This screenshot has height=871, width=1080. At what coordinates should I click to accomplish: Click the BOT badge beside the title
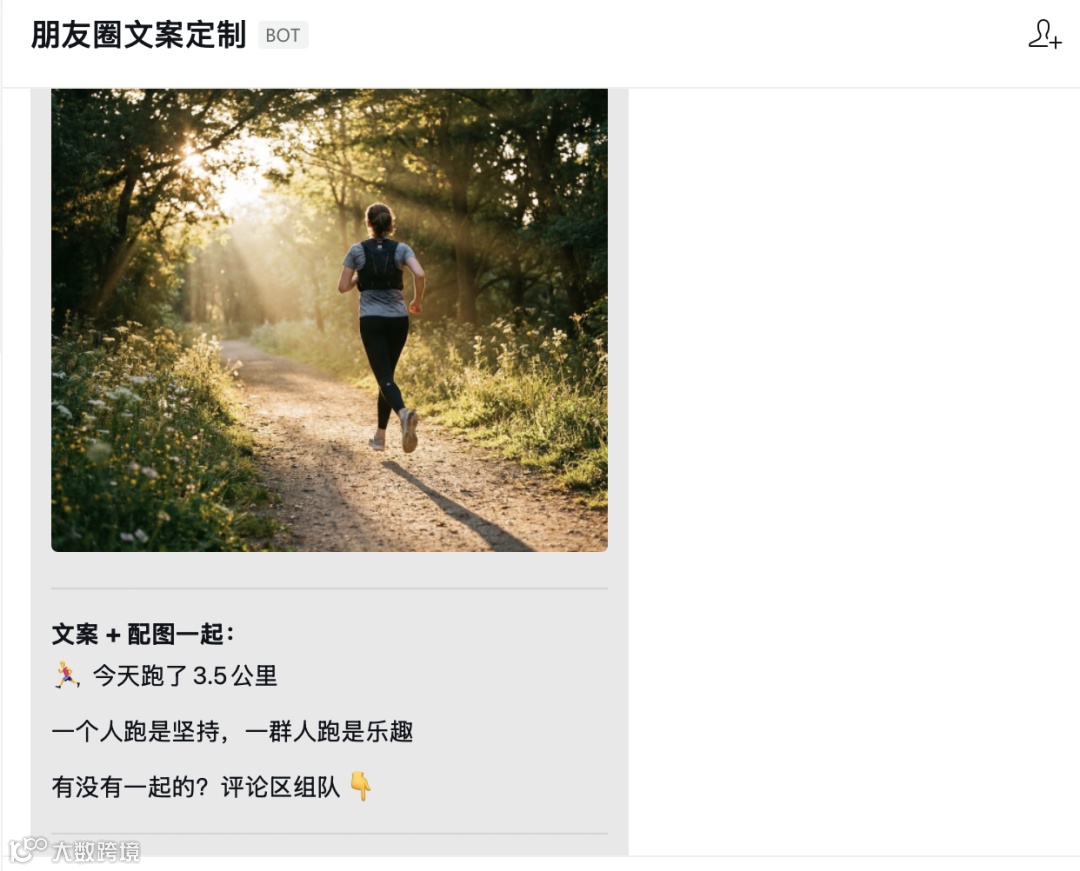click(x=283, y=35)
